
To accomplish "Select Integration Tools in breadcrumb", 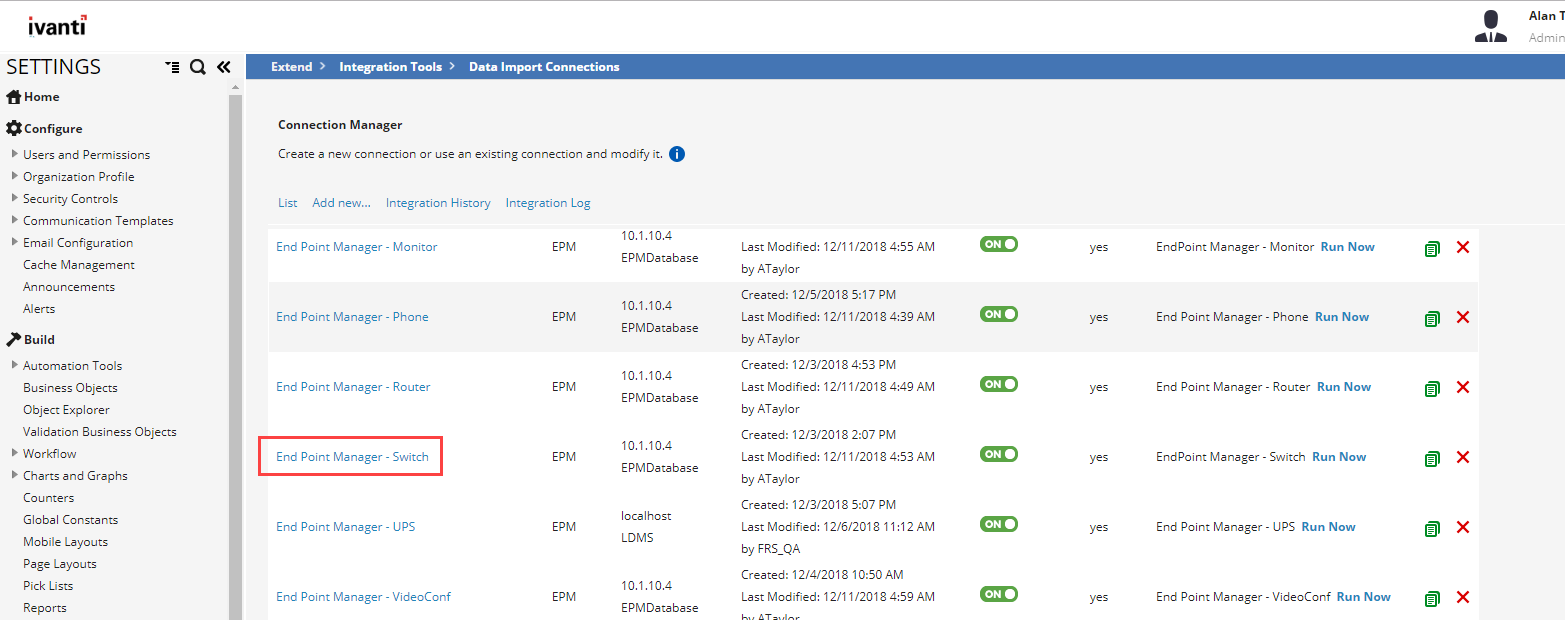I will (390, 67).
